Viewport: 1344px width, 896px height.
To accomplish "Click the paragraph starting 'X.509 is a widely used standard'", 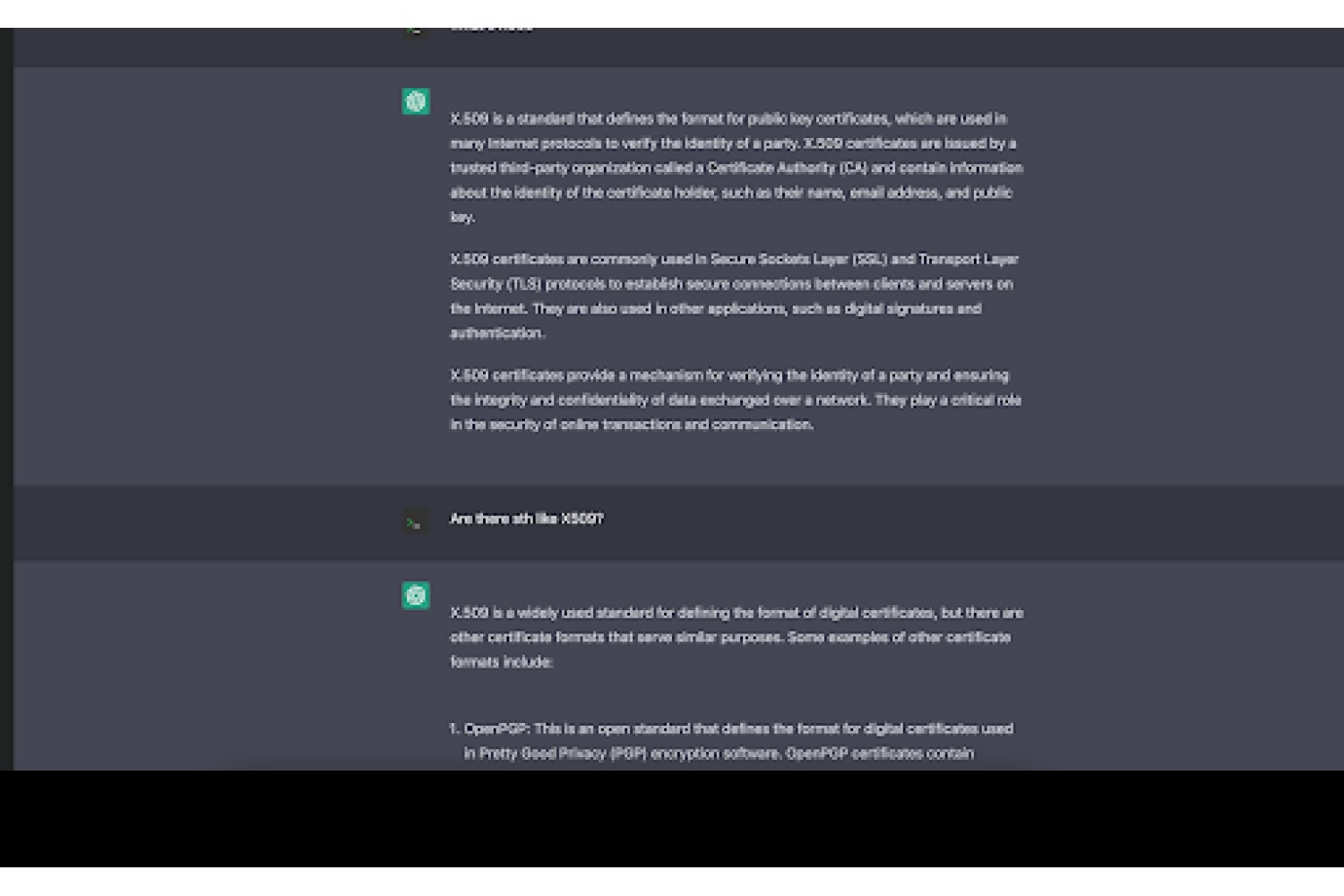I will coord(737,637).
